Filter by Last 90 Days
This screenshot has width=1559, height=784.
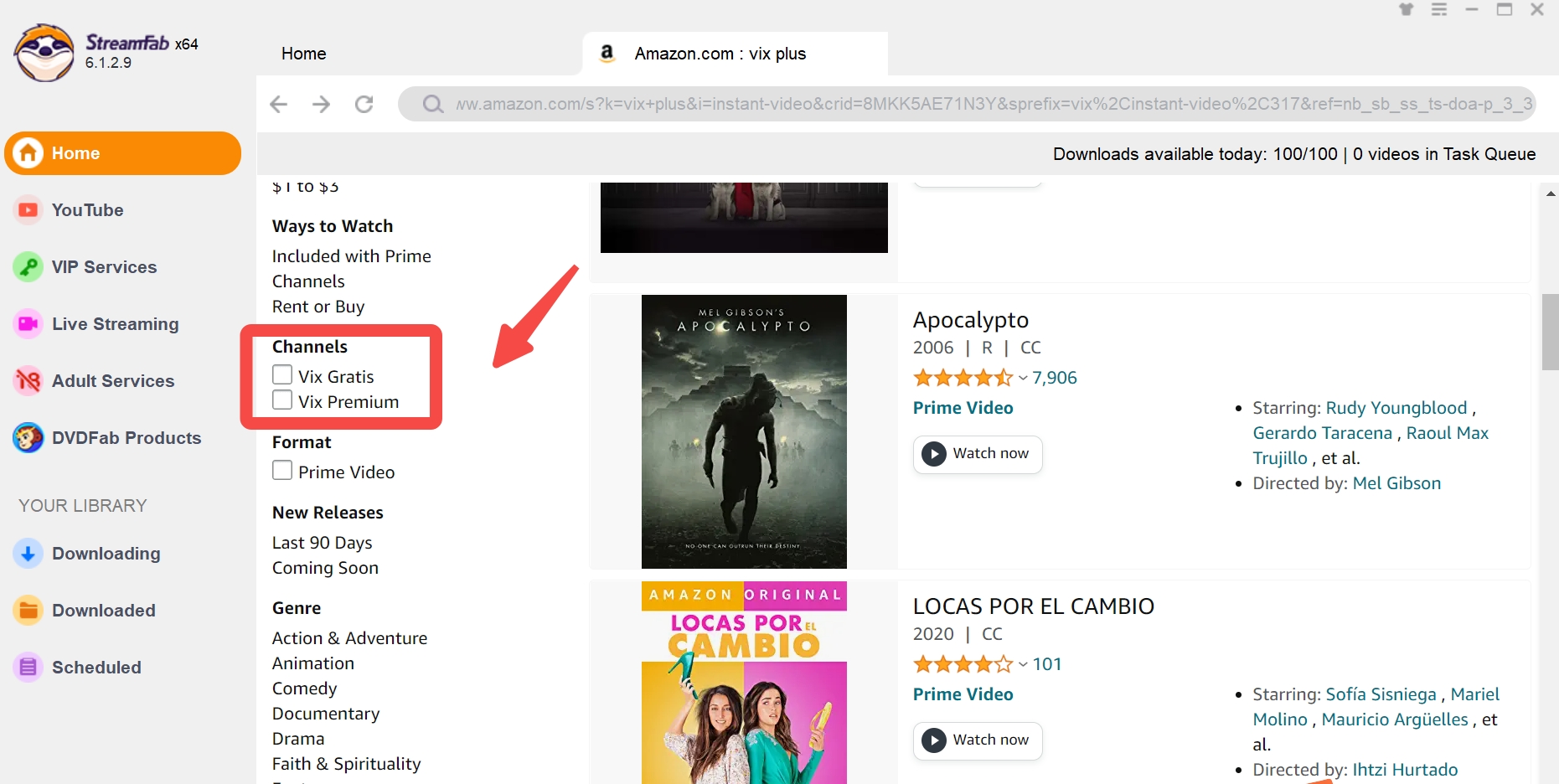[322, 543]
